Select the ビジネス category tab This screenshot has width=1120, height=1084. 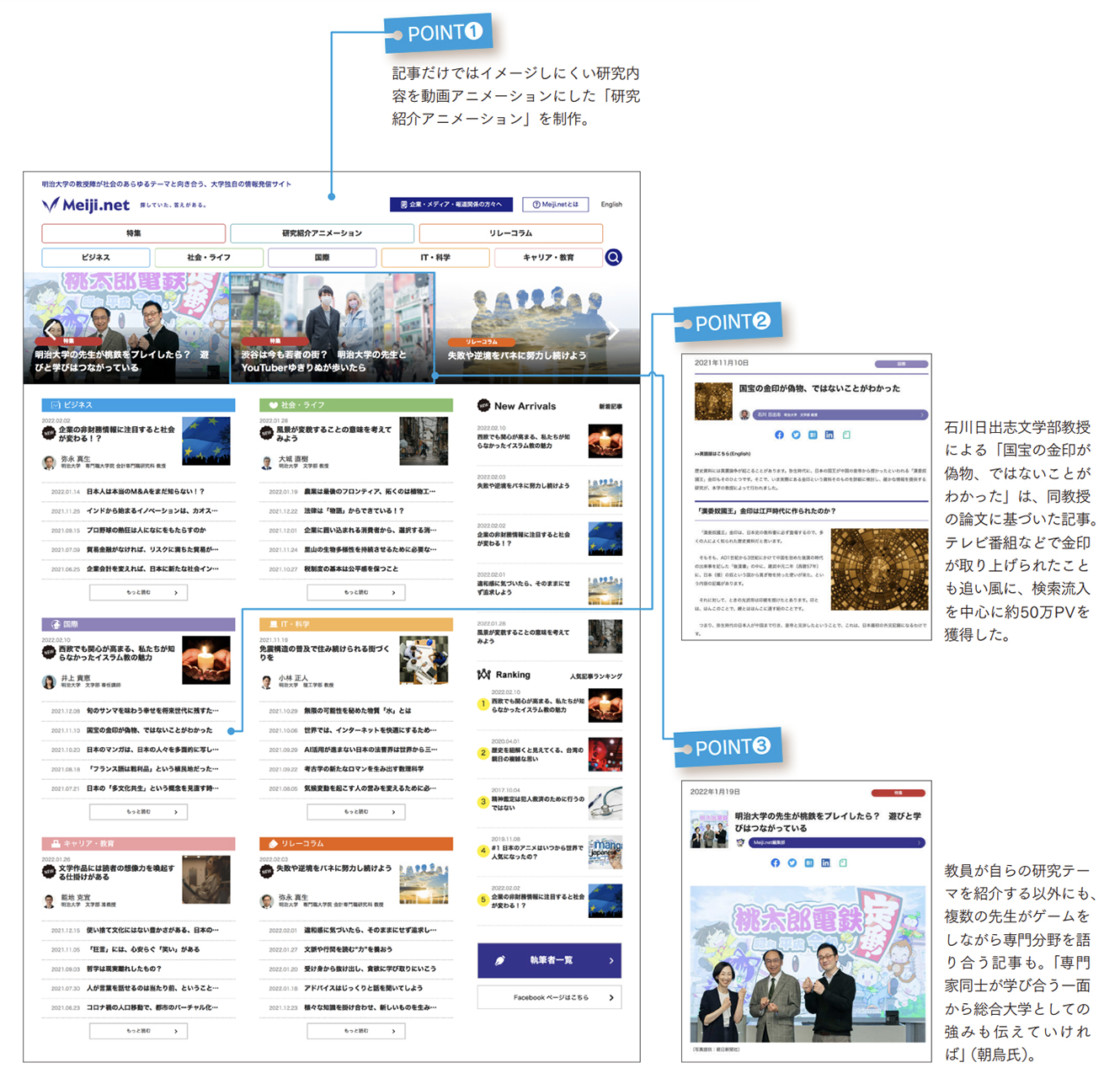pyautogui.click(x=96, y=258)
